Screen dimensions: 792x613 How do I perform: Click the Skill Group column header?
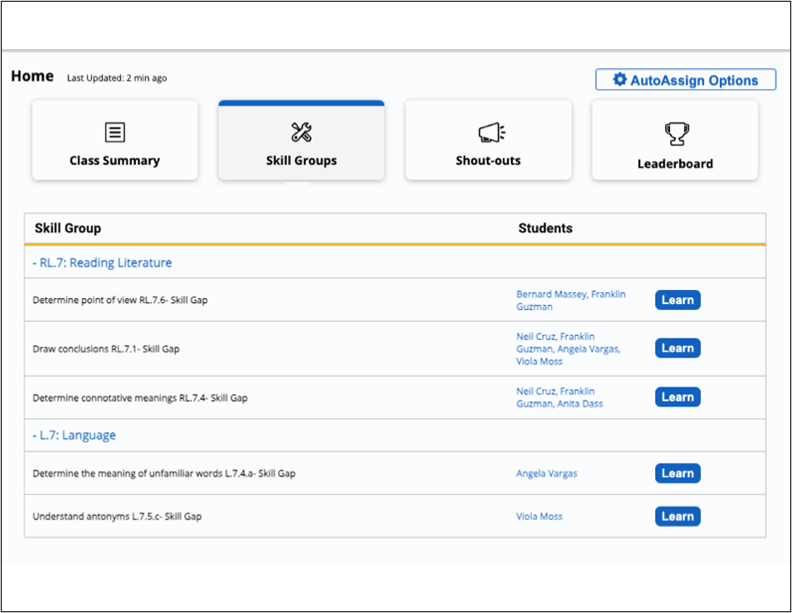(x=68, y=228)
